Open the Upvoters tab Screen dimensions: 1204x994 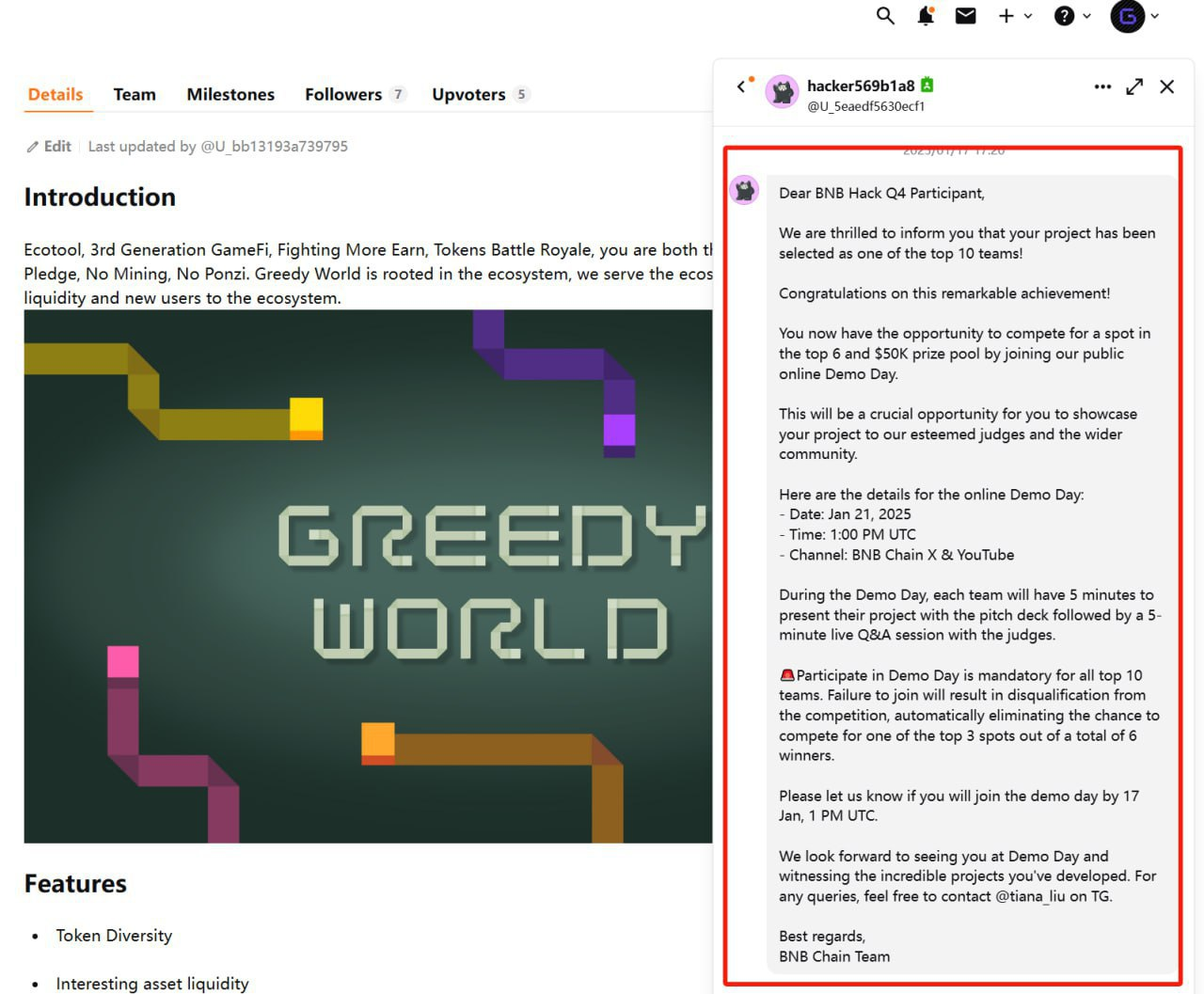[468, 94]
